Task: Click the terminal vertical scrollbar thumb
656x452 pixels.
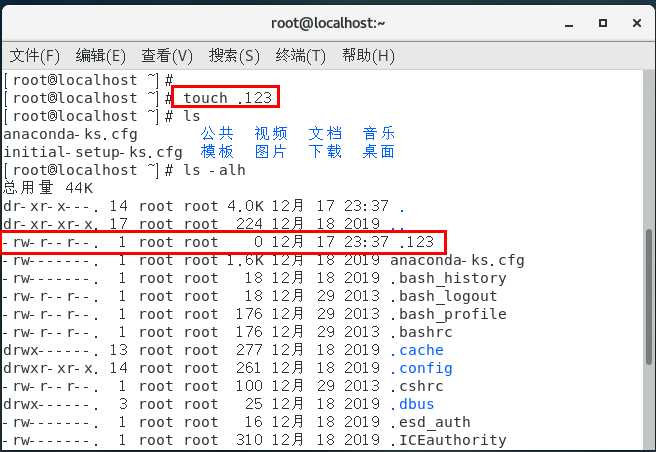Action: pyautogui.click(x=649, y=297)
